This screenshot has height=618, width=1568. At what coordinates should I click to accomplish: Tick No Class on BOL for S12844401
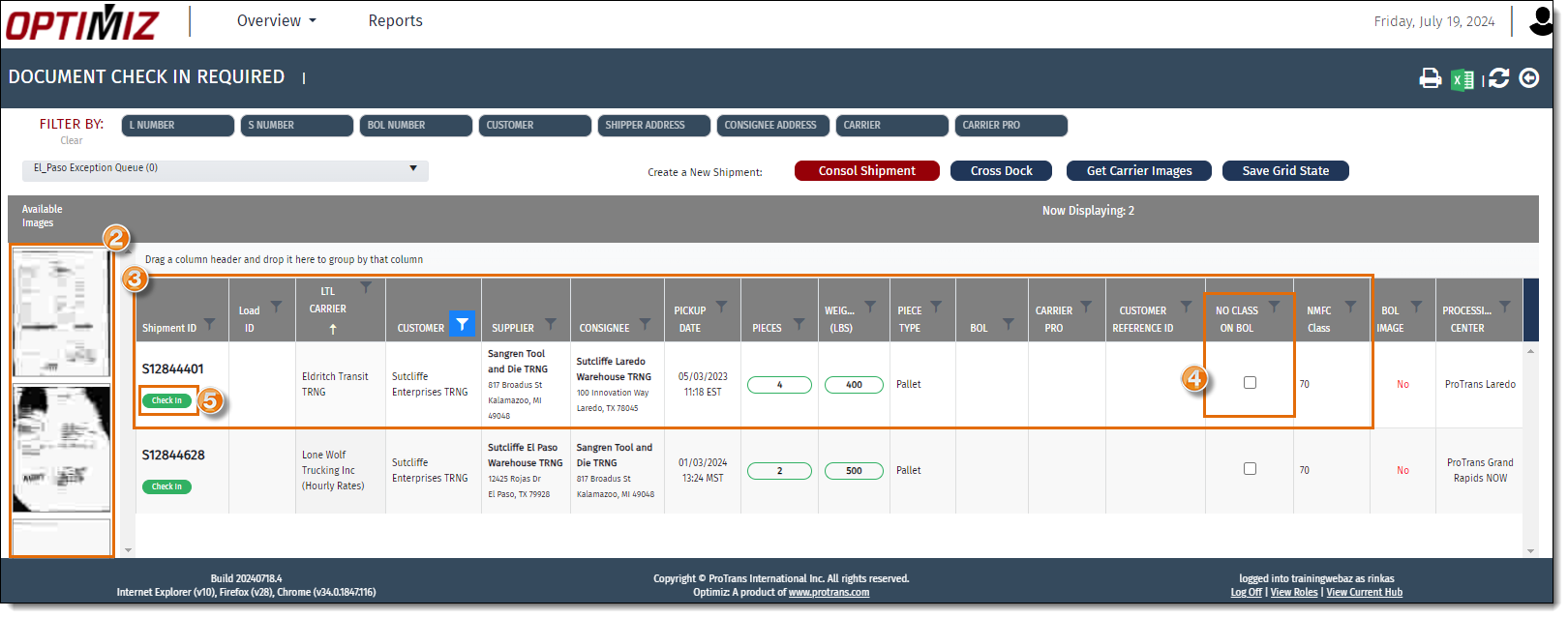pos(1250,383)
